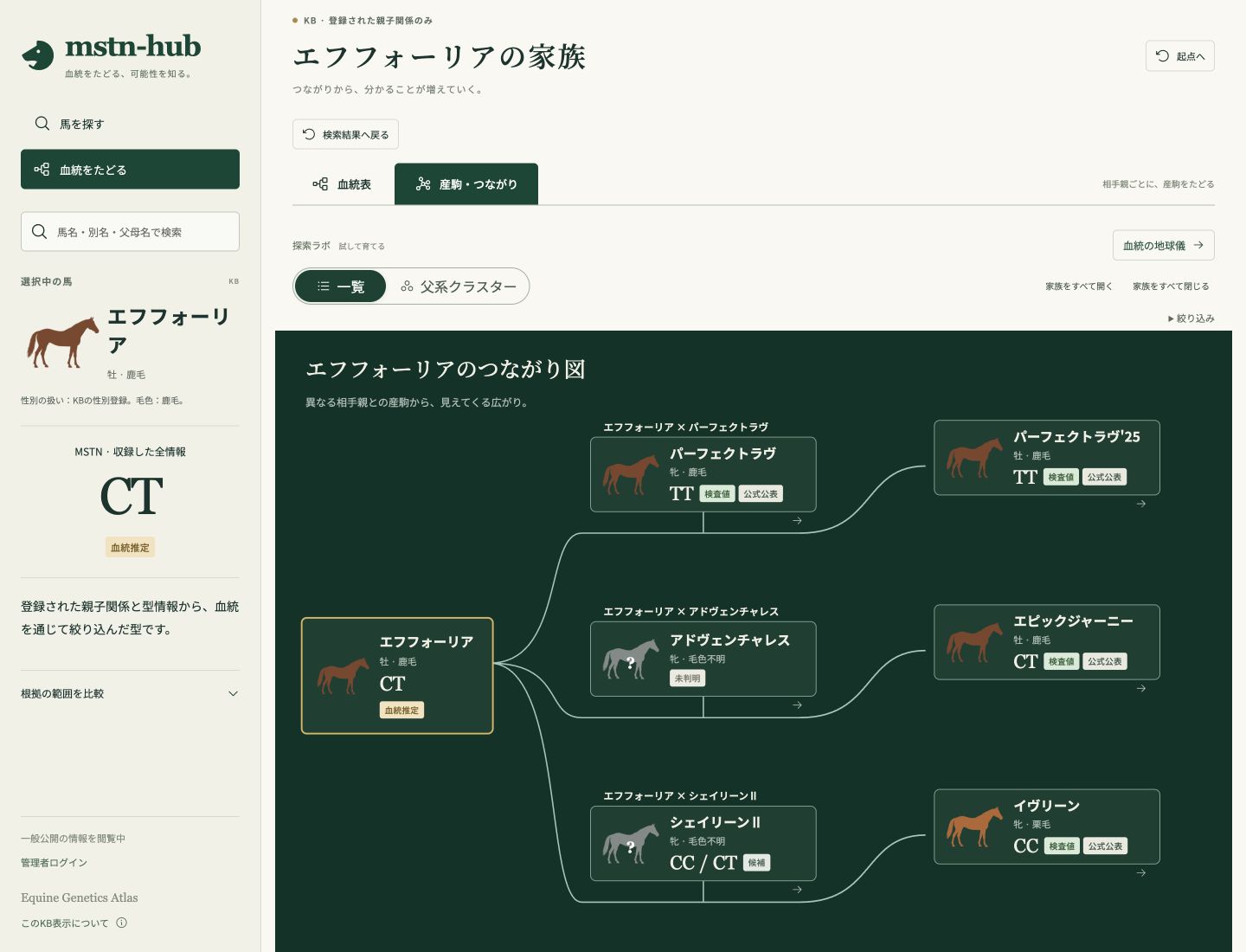Click the 候補 badge on シェイリーンII card
This screenshot has height=952, width=1246.
pyautogui.click(x=756, y=863)
